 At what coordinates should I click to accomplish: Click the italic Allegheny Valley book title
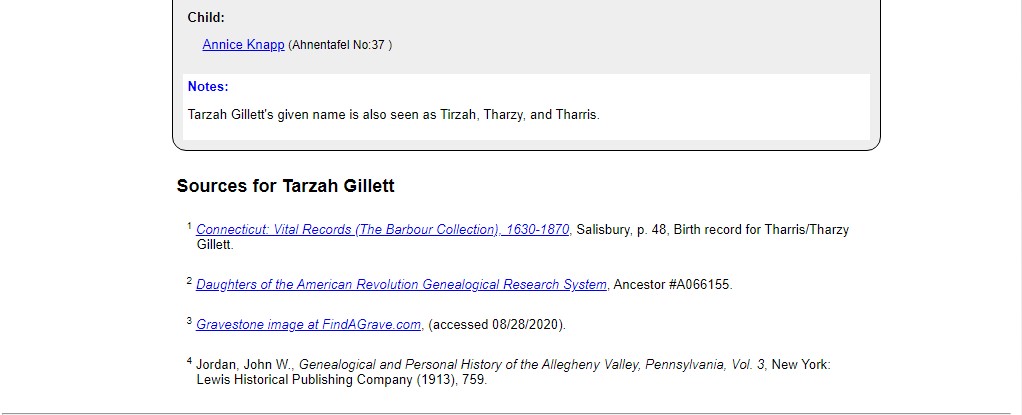532,364
